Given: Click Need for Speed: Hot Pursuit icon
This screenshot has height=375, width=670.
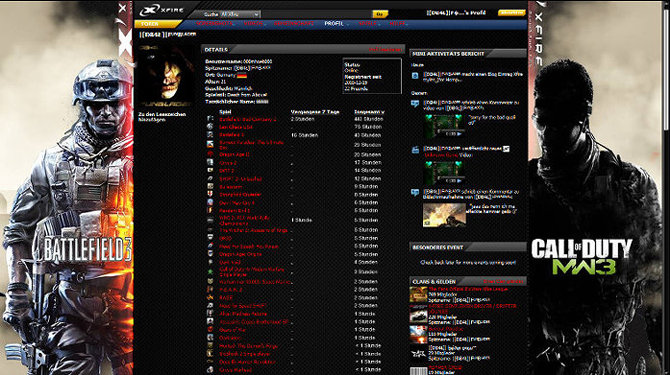Looking at the screenshot, I should tap(210, 246).
